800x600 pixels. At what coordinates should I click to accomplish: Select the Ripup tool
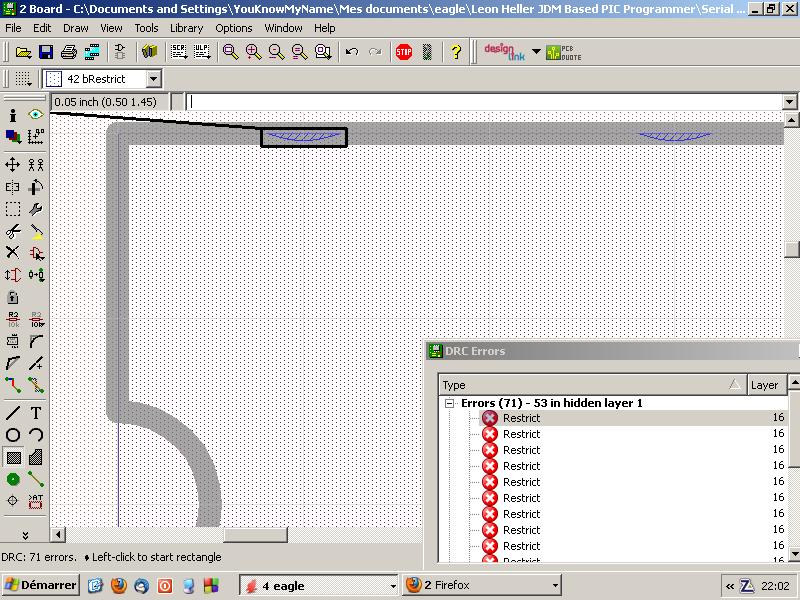pyautogui.click(x=36, y=385)
